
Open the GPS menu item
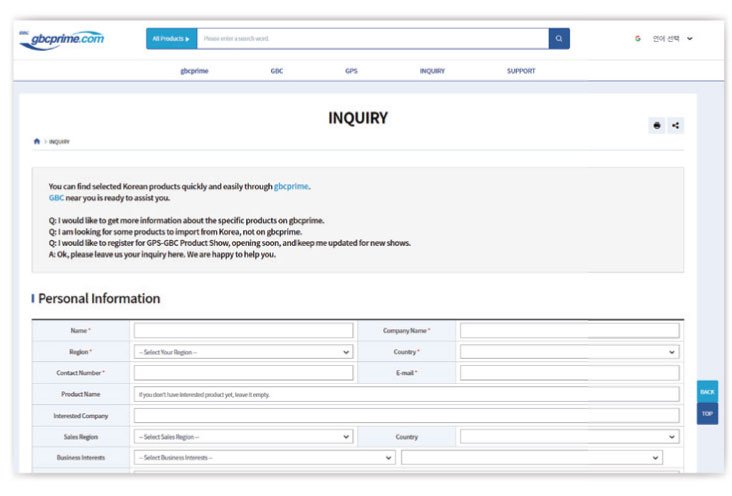pyautogui.click(x=351, y=71)
